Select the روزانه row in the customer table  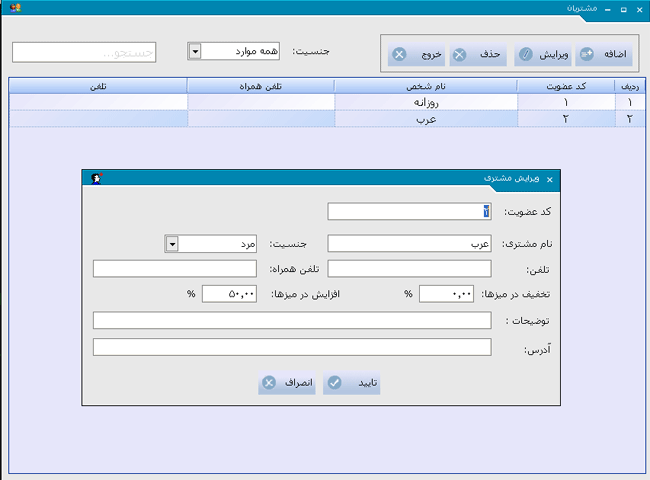(x=327, y=102)
